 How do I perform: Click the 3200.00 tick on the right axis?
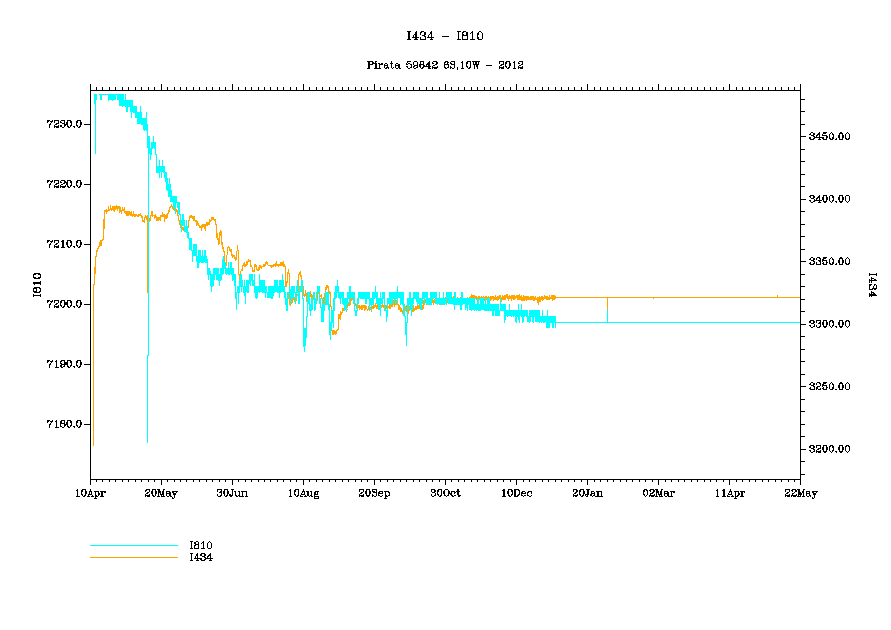[x=829, y=449]
